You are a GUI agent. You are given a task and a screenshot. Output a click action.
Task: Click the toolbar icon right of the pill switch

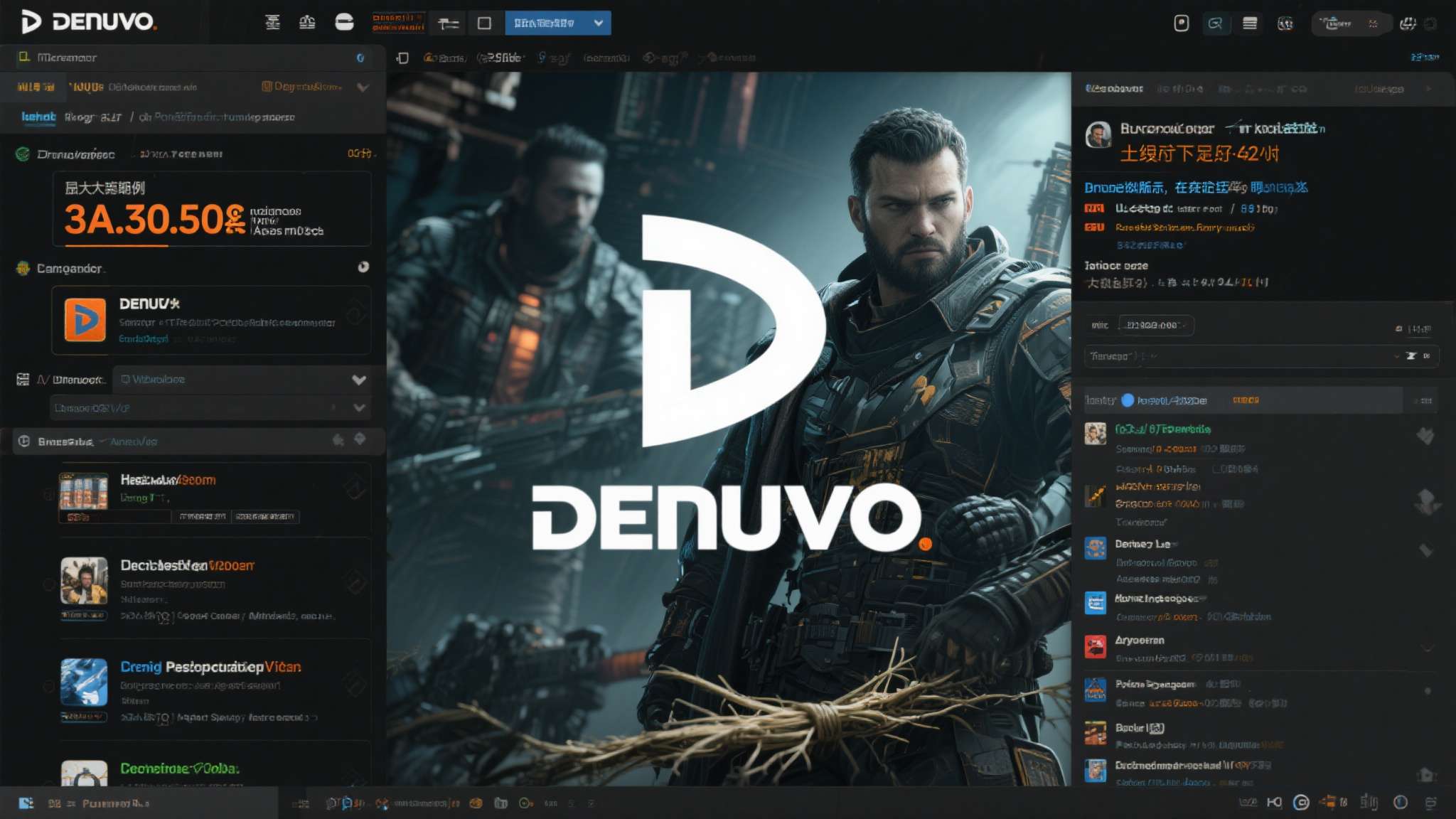coord(1408,23)
